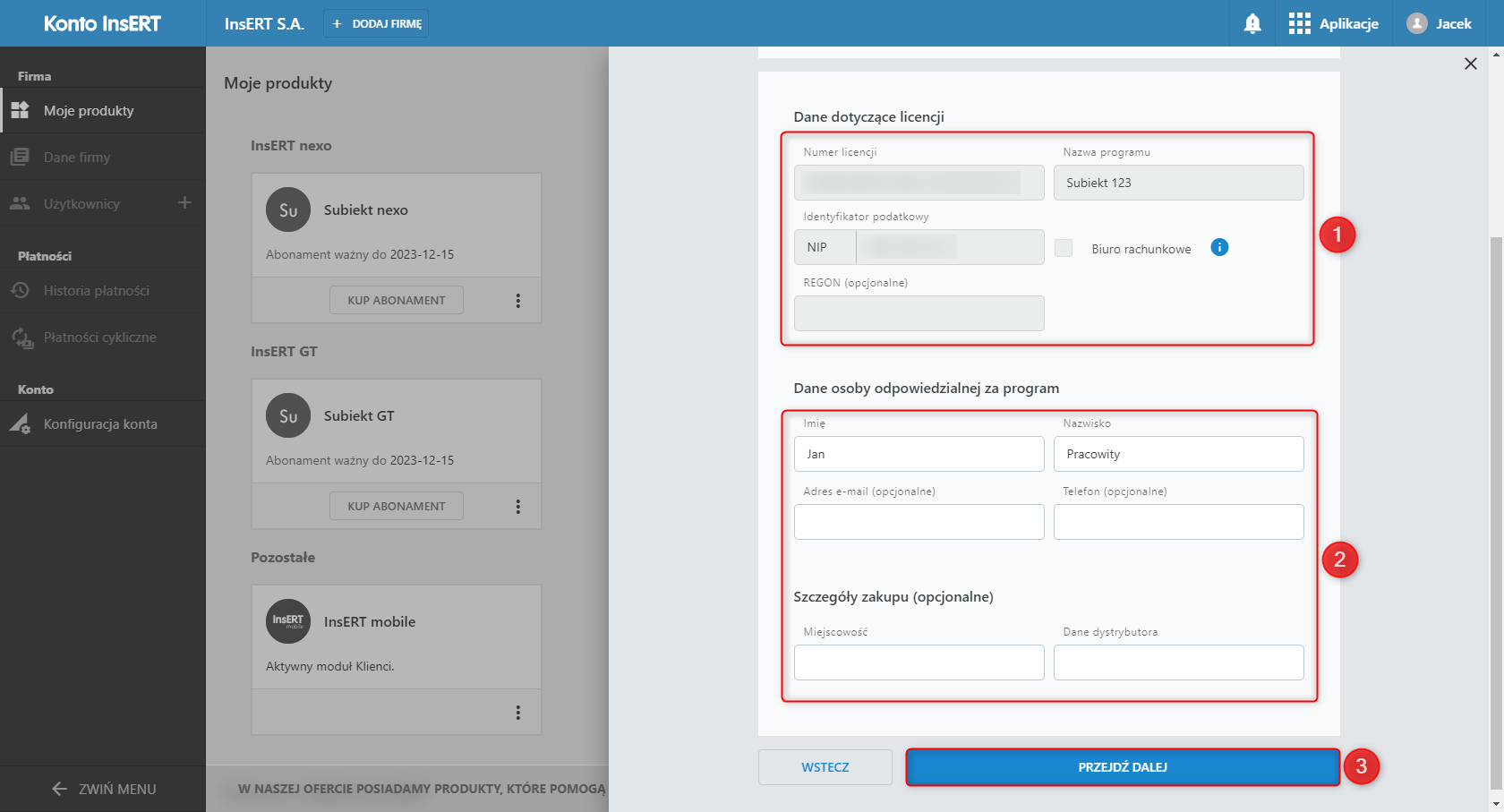Open Dane firmy menu item
The width and height of the screenshot is (1504, 812).
(x=103, y=157)
